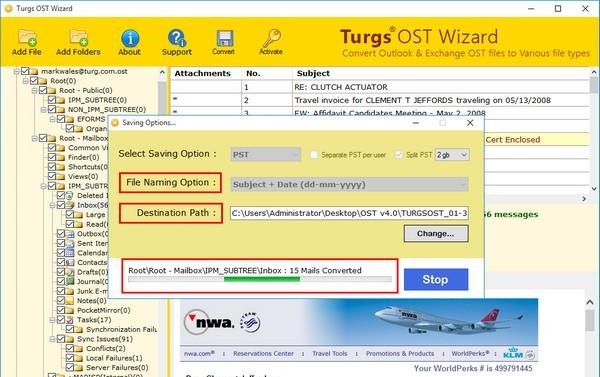Screen dimensions: 600x377
Task: Open the Select Saving Option PST dropdown
Action: (266, 155)
